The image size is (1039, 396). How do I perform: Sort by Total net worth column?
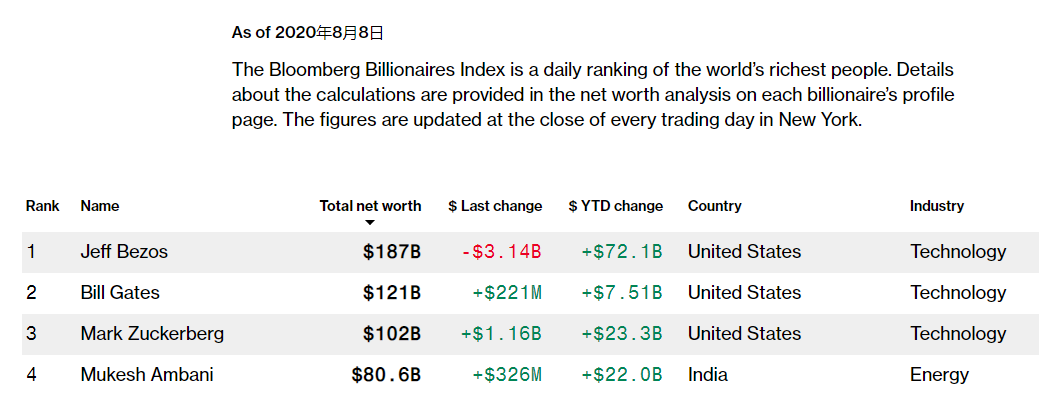click(370, 206)
